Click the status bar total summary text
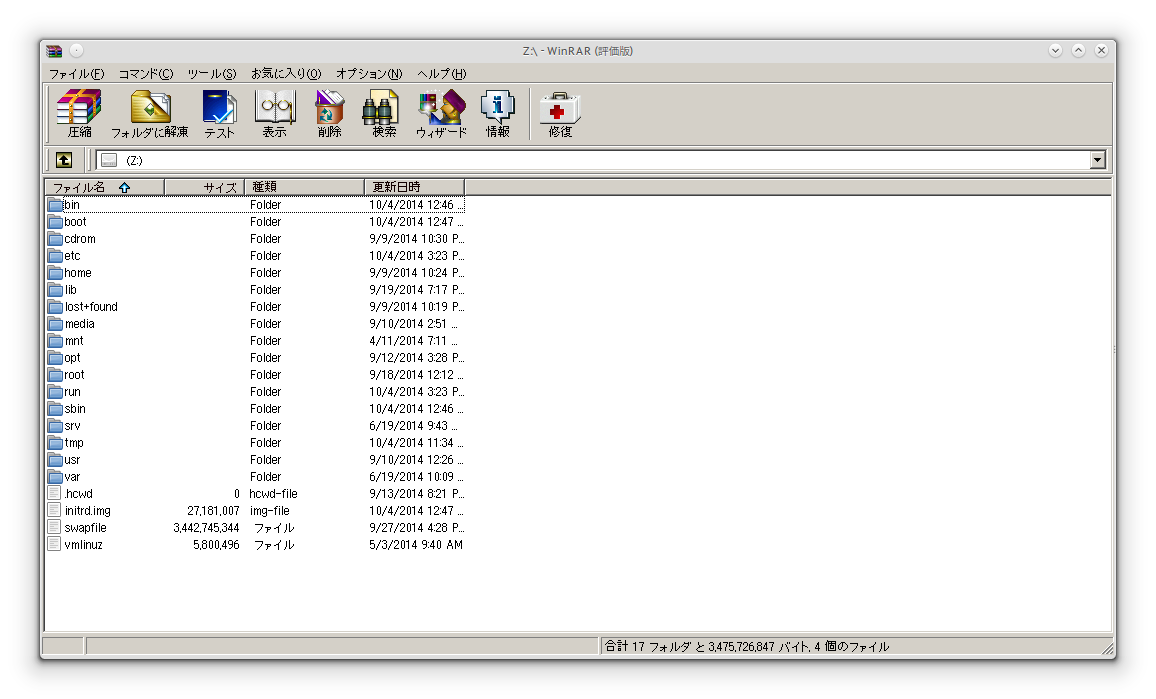Screen dimensions: 1156x699 [x=747, y=647]
